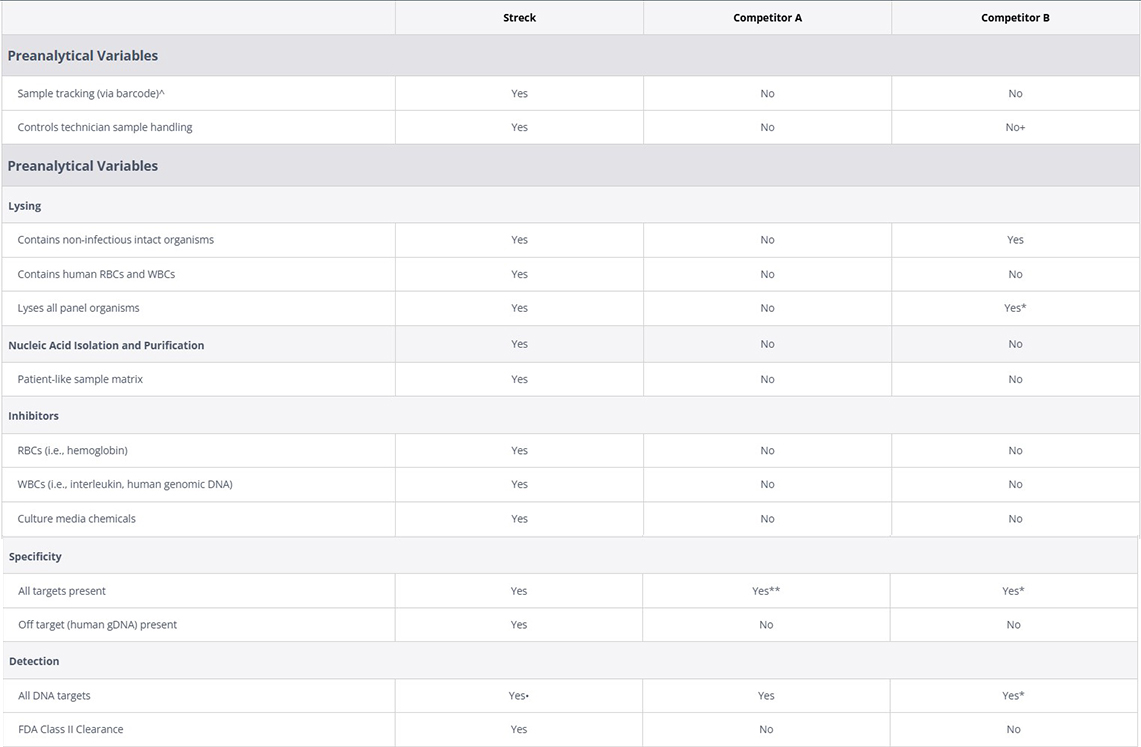Click the FDA Class II Clearance label
The width and height of the screenshot is (1141, 747).
point(70,729)
